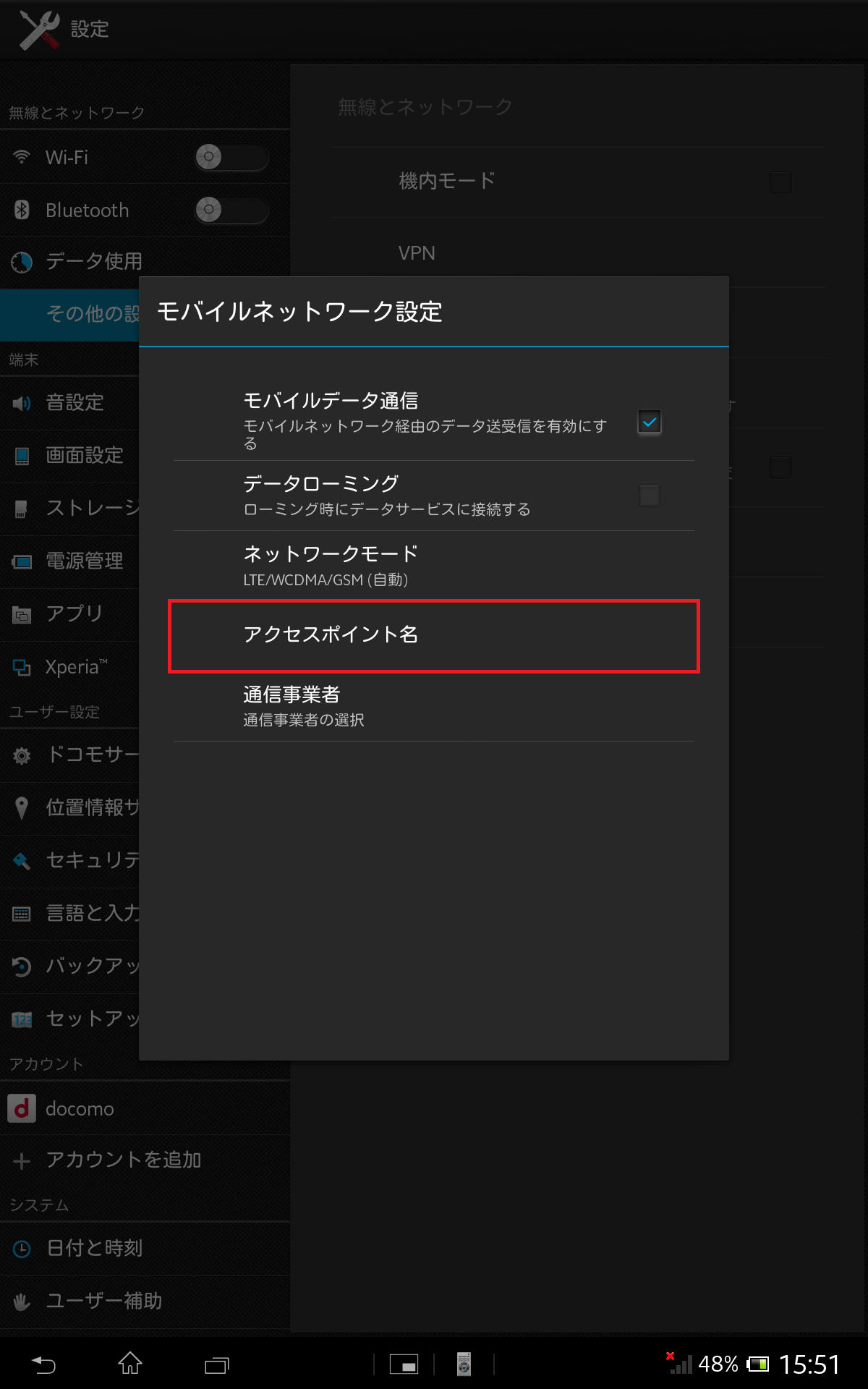
Task: Tap the ストレージ SD card icon
Action: point(22,509)
